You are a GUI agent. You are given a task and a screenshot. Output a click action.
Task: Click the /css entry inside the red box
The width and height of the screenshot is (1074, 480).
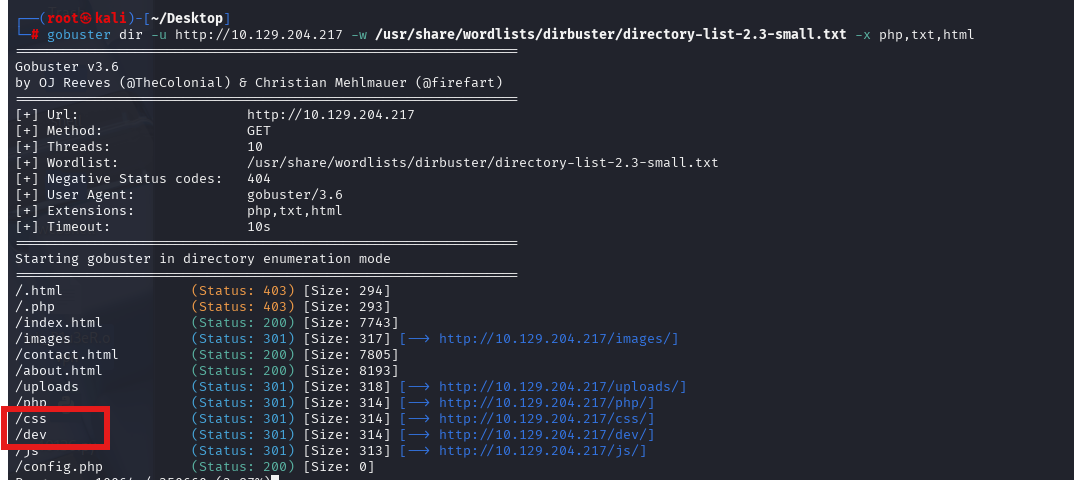pos(31,418)
